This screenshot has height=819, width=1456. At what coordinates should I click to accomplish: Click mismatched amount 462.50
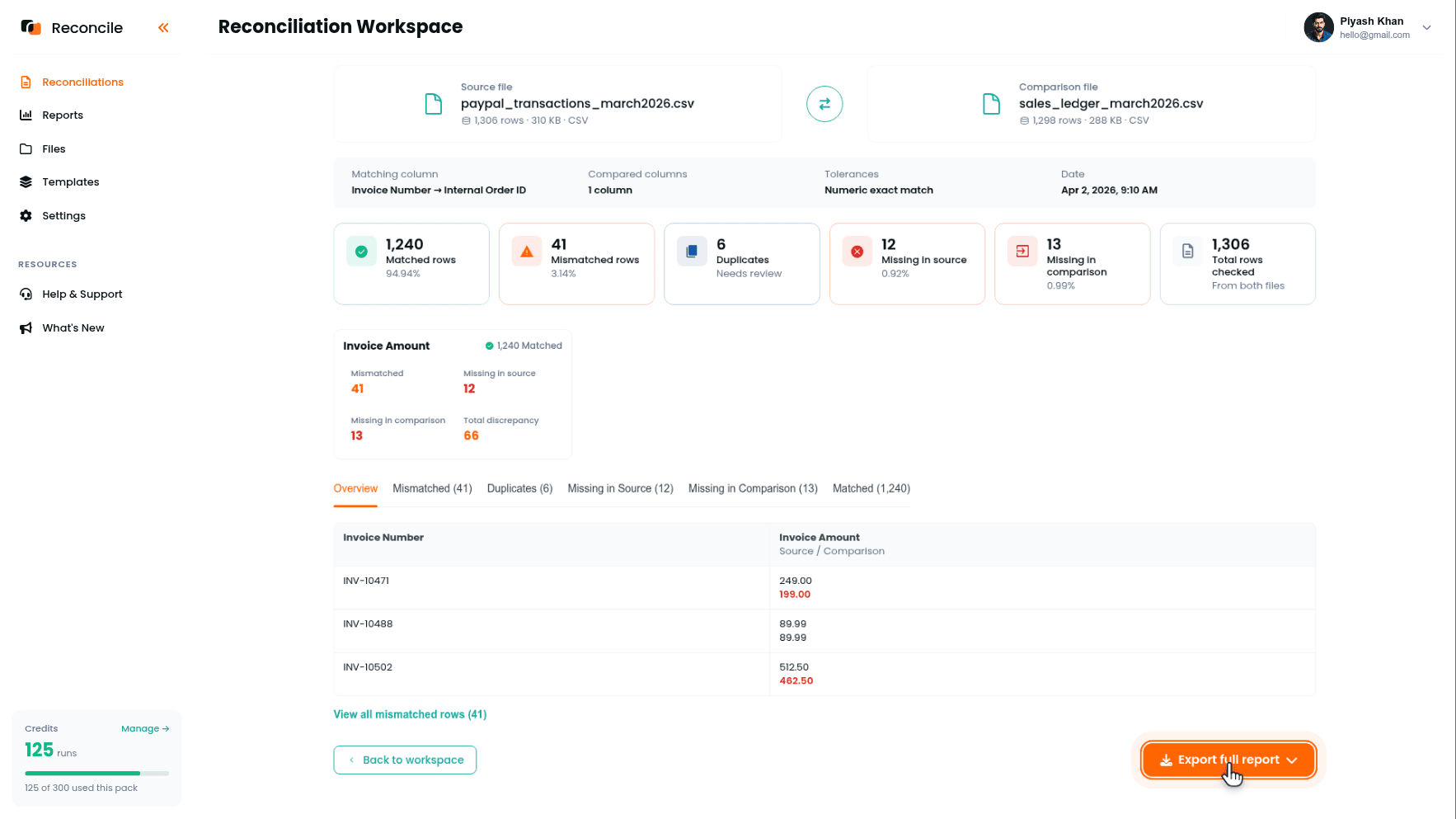point(796,681)
